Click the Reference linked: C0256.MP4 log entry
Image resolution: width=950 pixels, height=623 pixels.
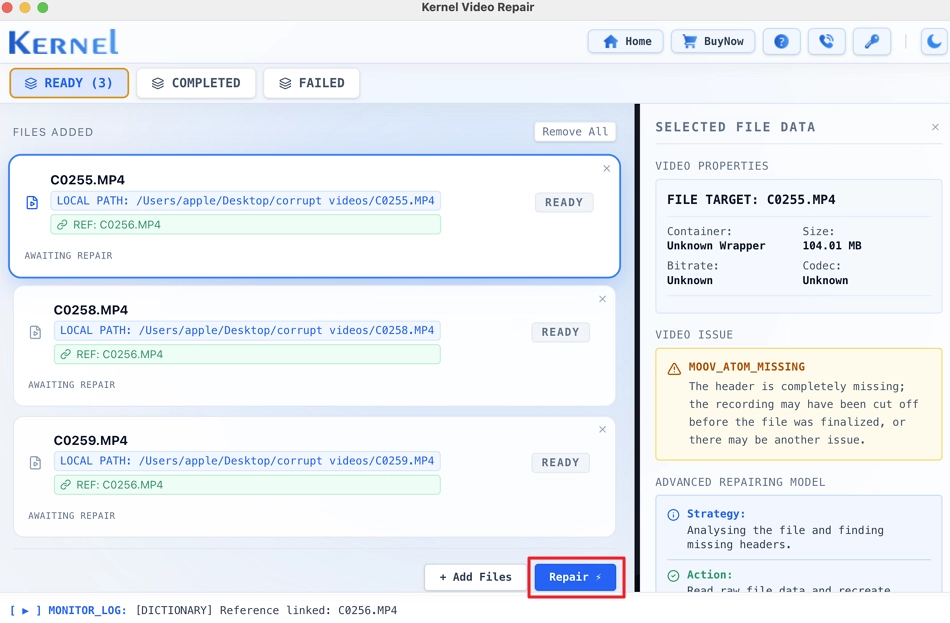(x=308, y=610)
